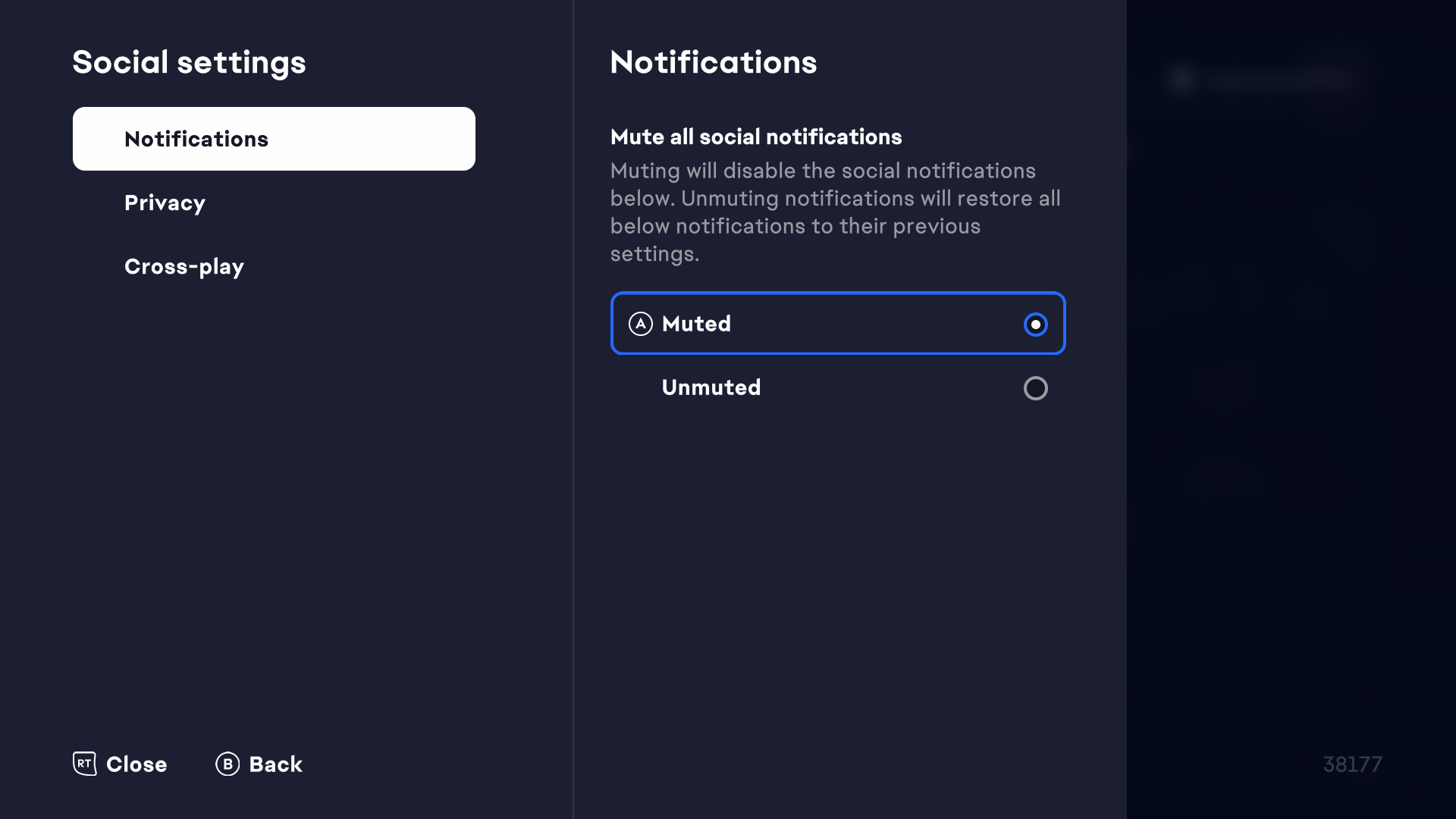Click the muting description paragraph text
This screenshot has height=819, width=1456.
pyautogui.click(x=834, y=212)
